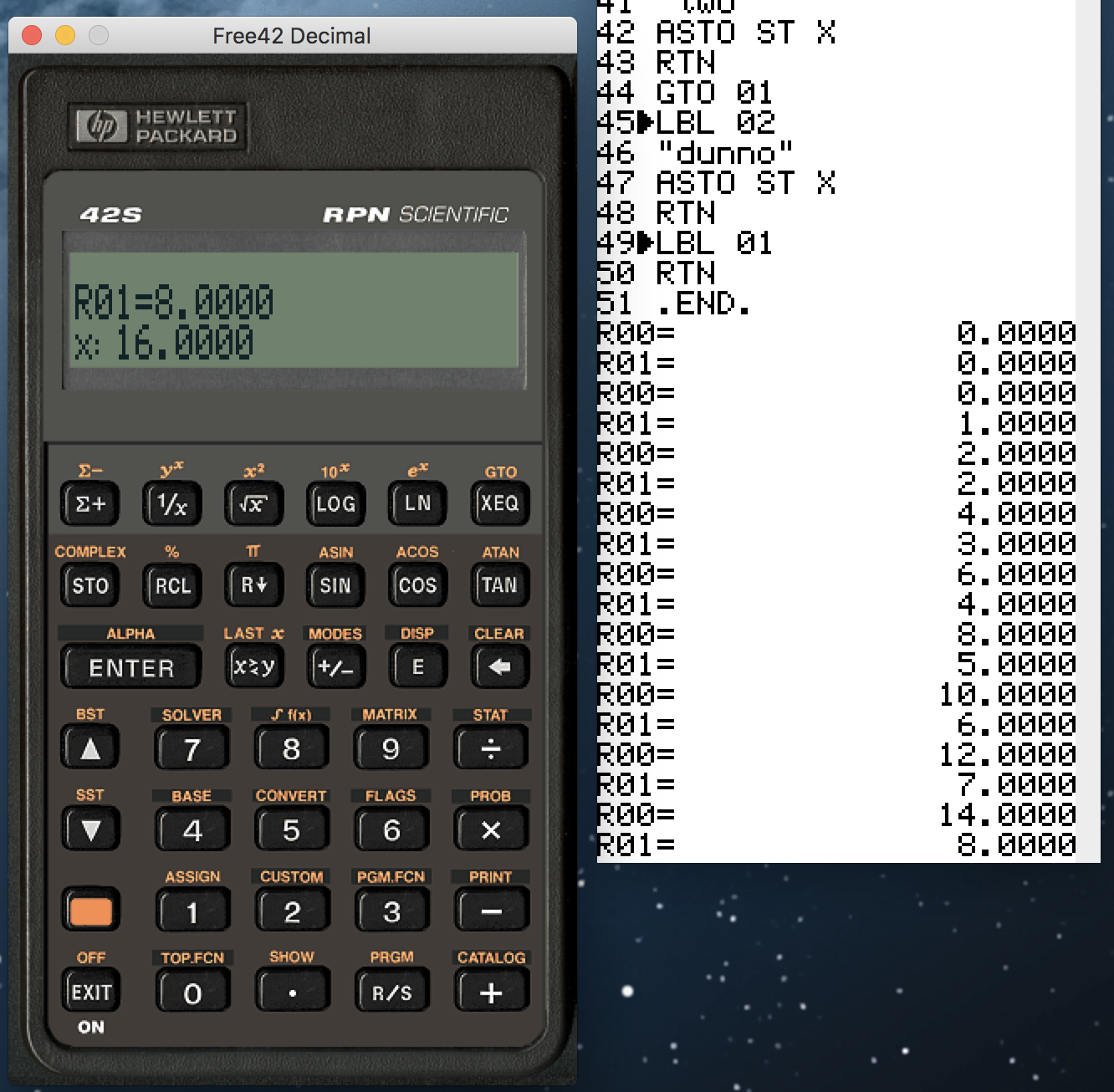Image resolution: width=1114 pixels, height=1092 pixels.
Task: Click the digit 9 key
Action: coord(391,748)
